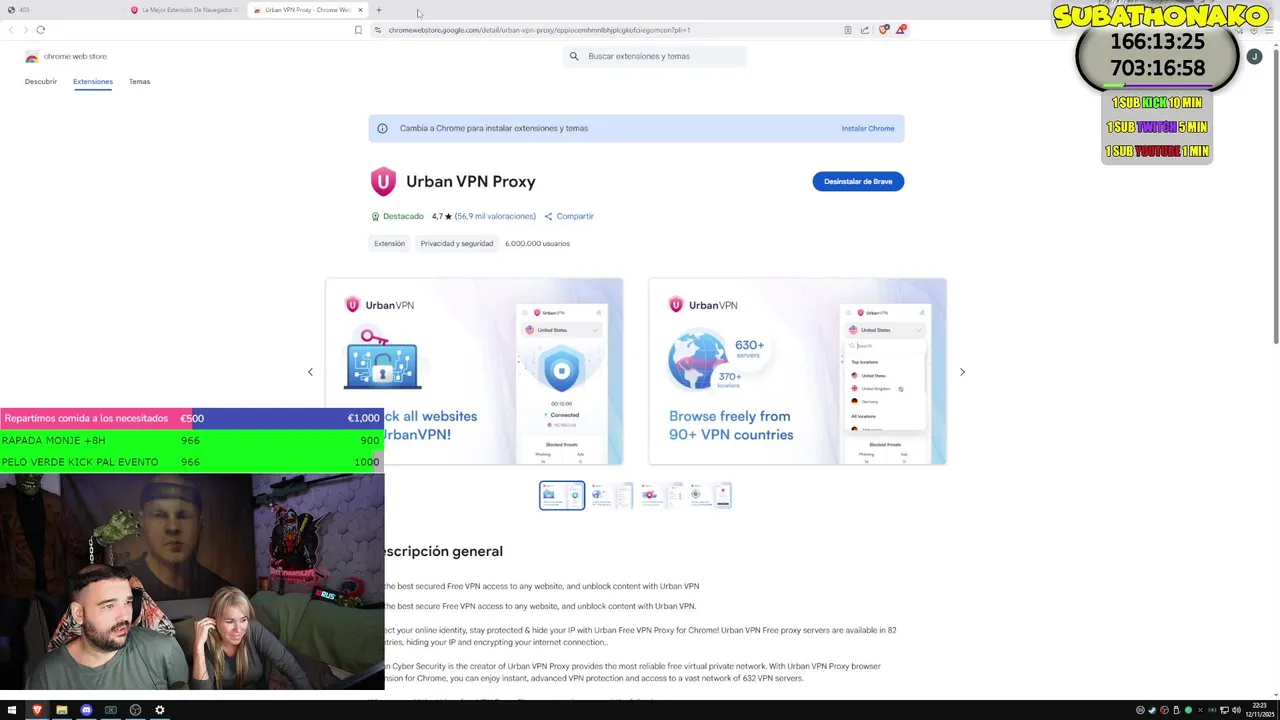Open the Settings gear in taskbar

click(x=159, y=710)
